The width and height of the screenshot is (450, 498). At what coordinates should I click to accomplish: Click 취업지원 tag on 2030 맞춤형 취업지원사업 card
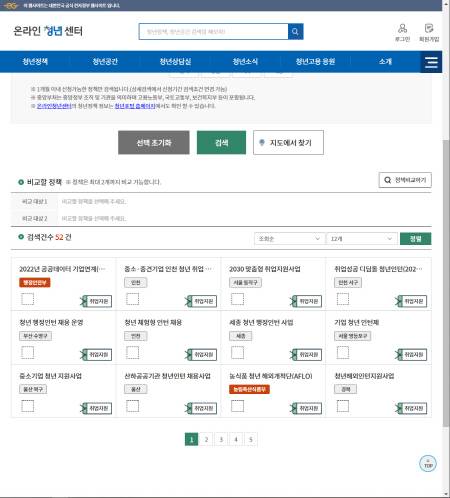pyautogui.click(x=306, y=301)
